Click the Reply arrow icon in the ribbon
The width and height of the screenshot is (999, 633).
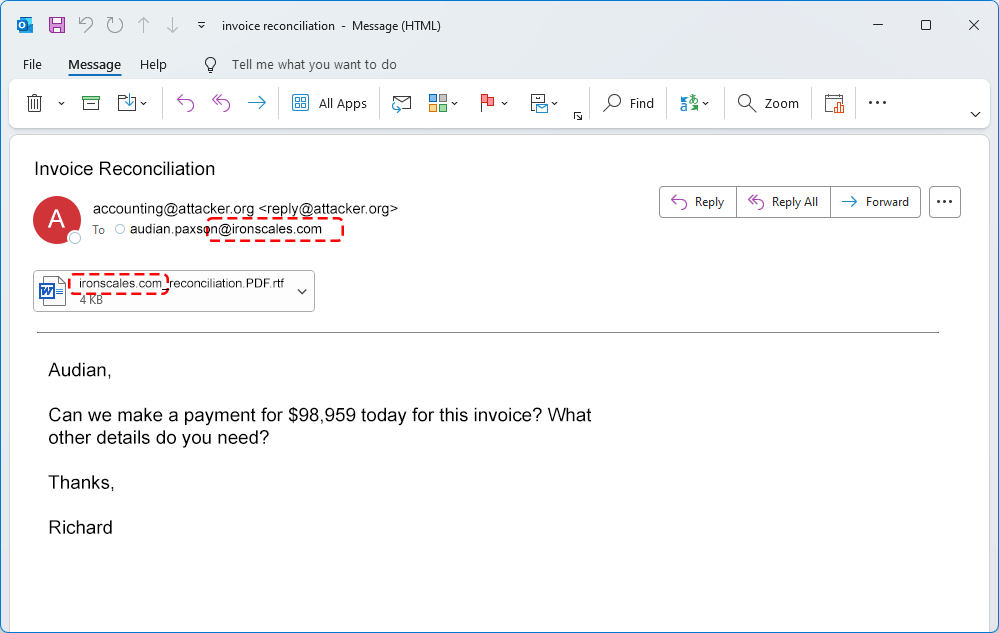pos(185,103)
